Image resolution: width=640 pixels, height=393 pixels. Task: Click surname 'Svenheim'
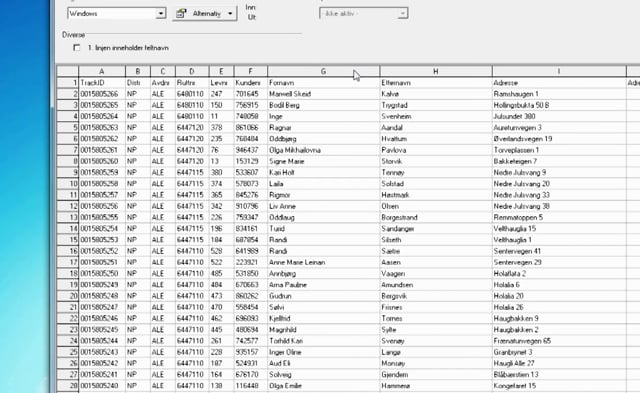point(396,116)
